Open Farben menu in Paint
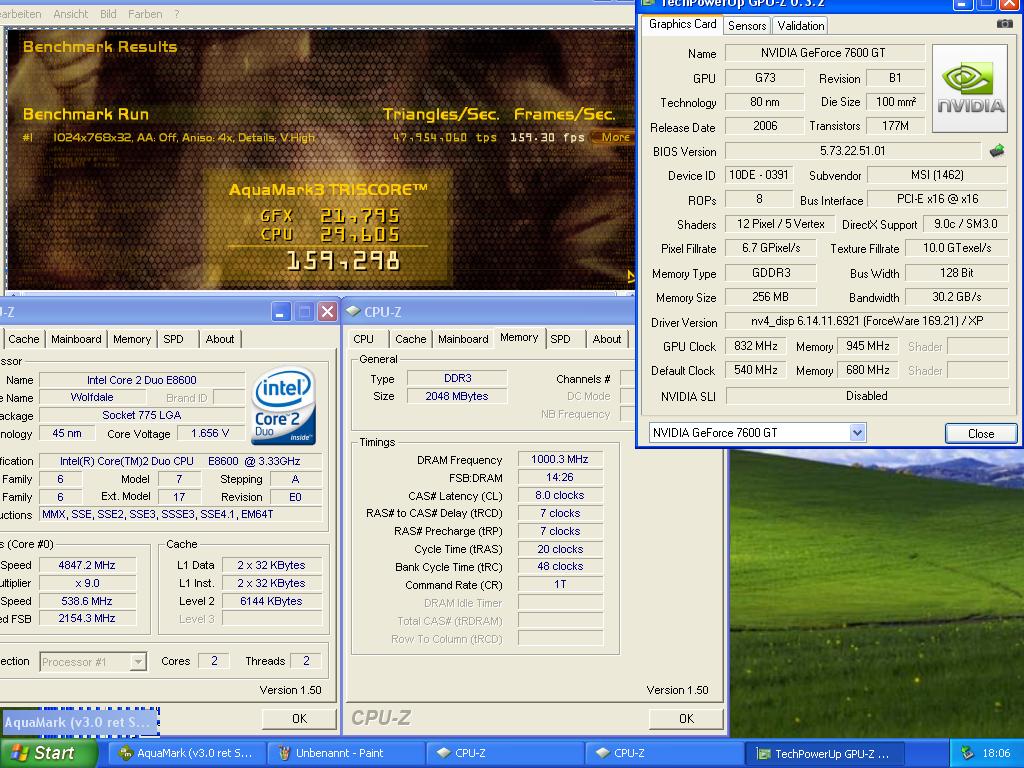1024x768 pixels. pyautogui.click(x=145, y=14)
